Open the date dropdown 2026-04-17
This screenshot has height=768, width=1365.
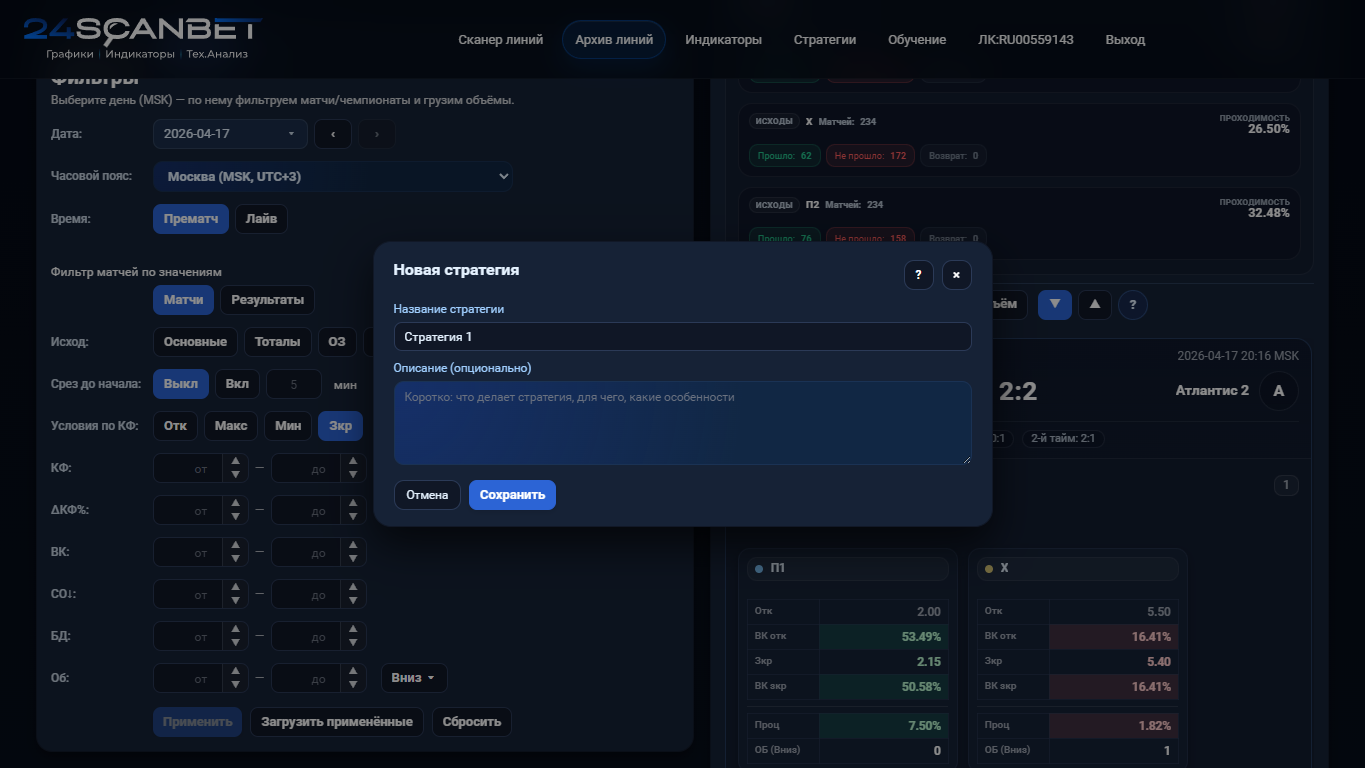tap(231, 134)
